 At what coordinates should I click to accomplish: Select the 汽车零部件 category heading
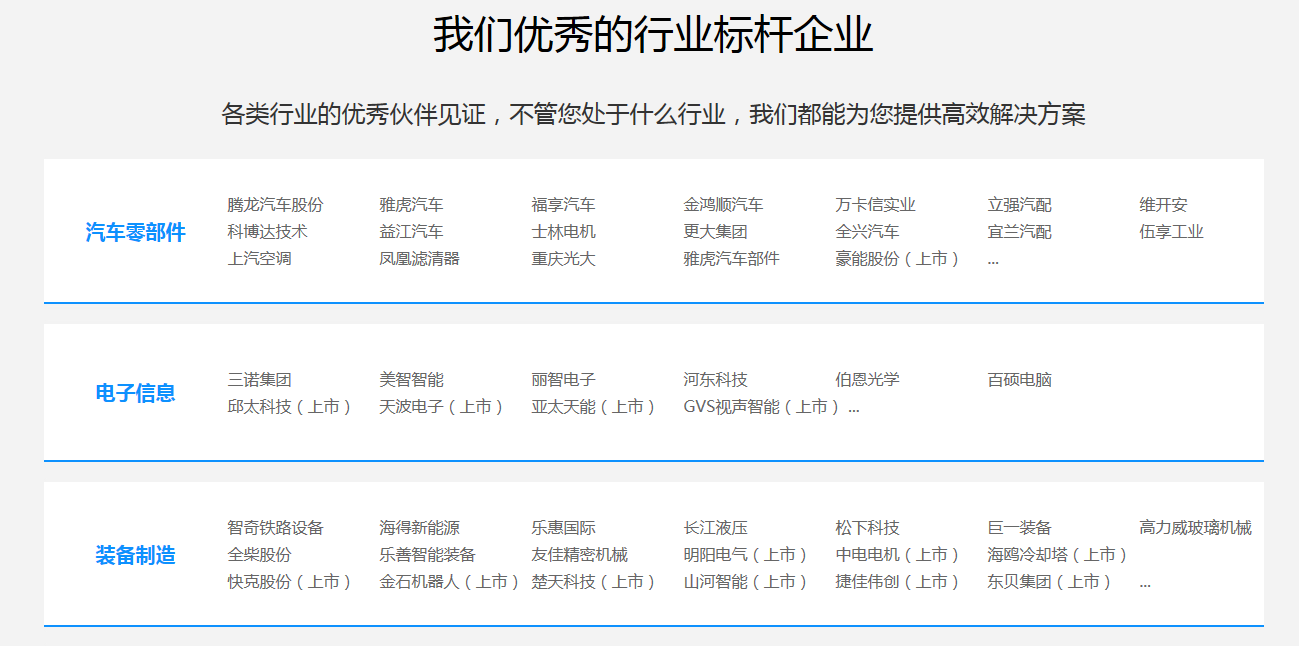tap(136, 233)
